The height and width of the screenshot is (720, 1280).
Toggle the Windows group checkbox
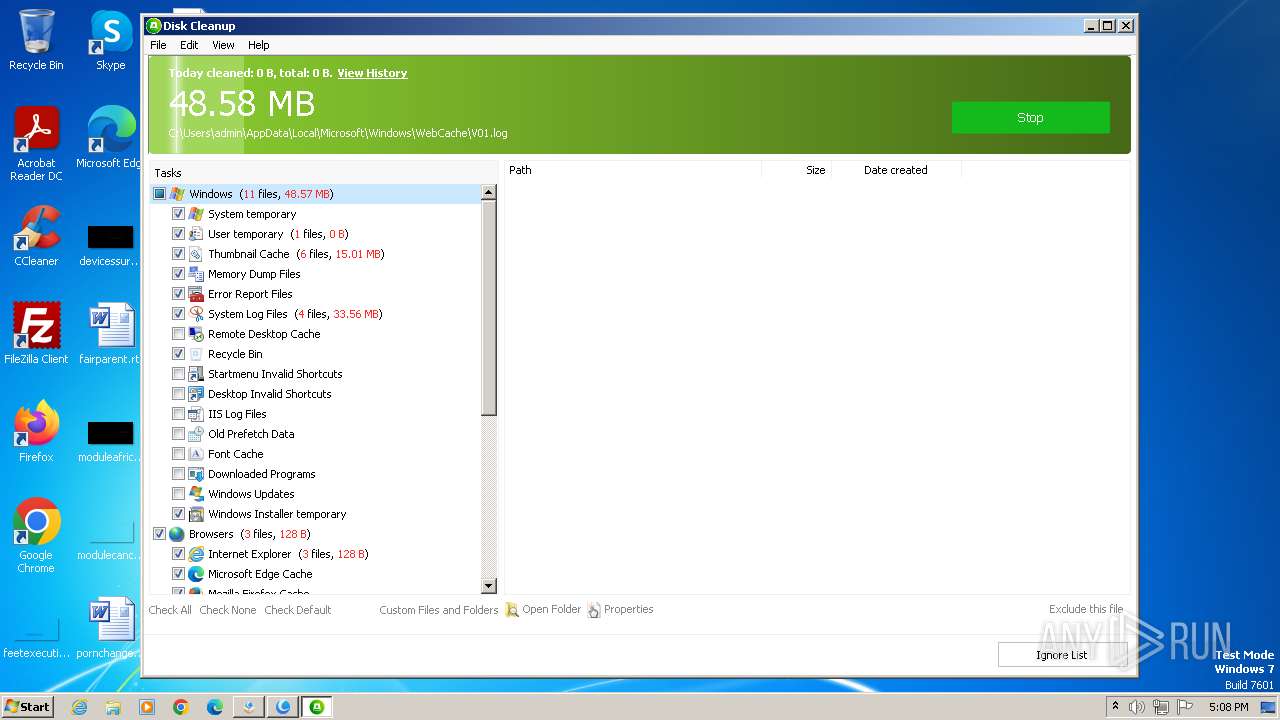[x=159, y=194]
